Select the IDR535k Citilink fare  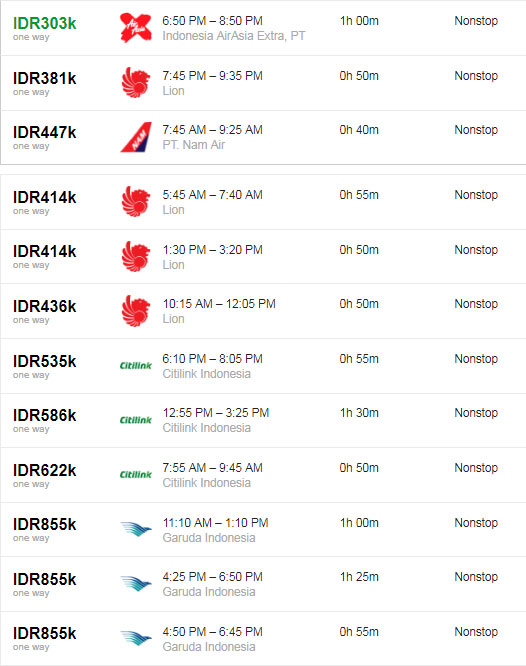click(45, 361)
